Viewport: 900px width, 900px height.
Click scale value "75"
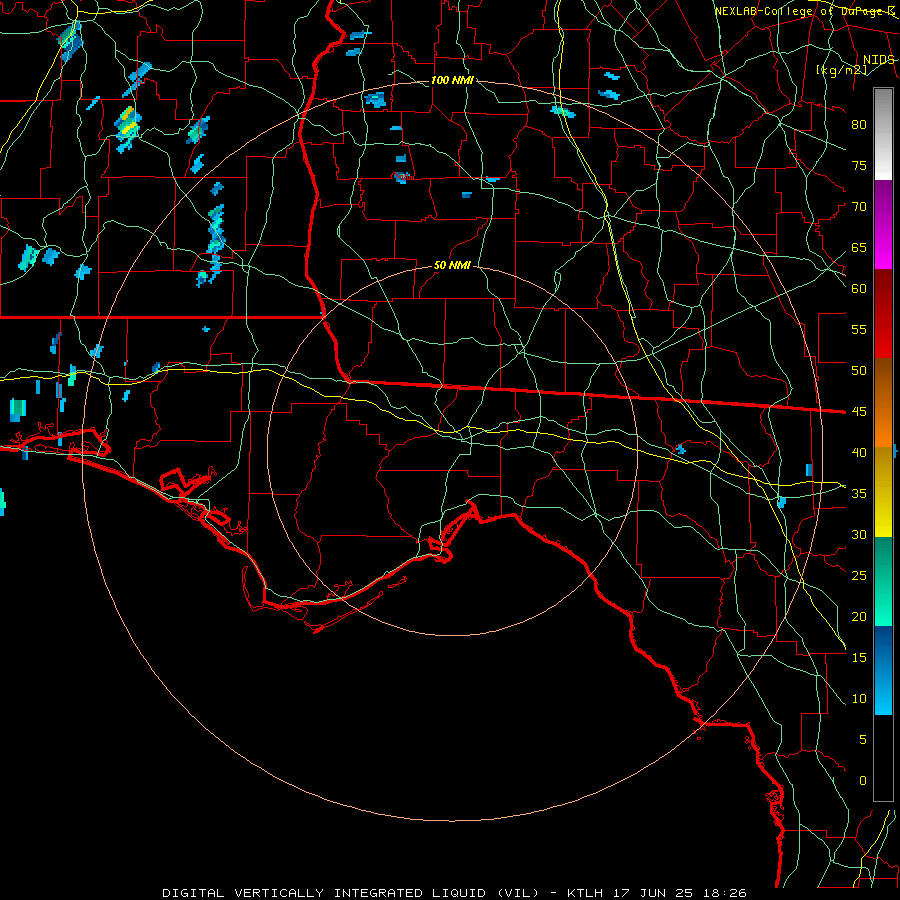pos(859,165)
